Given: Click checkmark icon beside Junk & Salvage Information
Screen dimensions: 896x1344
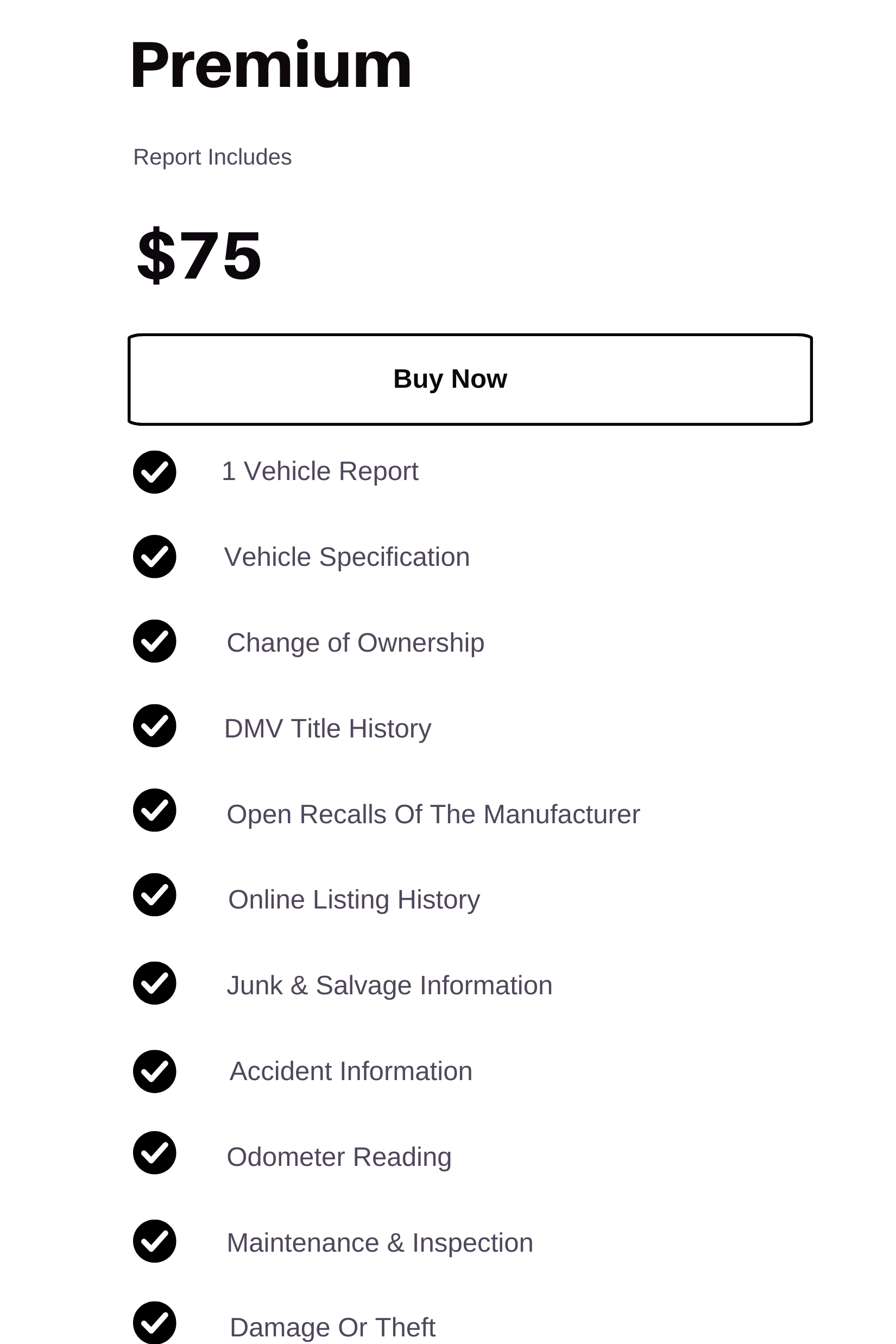Looking at the screenshot, I should [154, 983].
